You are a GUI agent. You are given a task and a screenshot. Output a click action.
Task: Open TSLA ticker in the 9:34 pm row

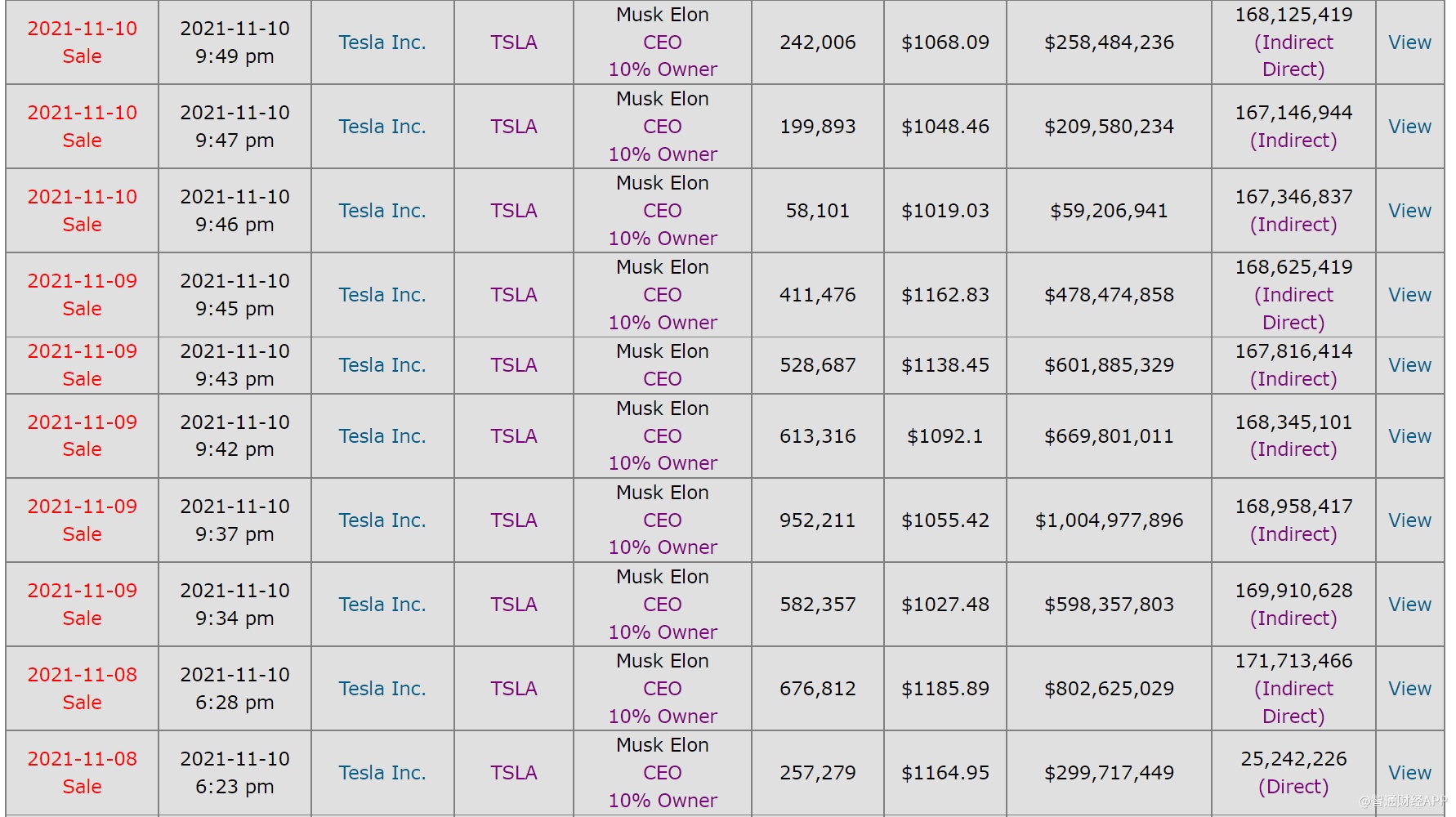[x=513, y=605]
